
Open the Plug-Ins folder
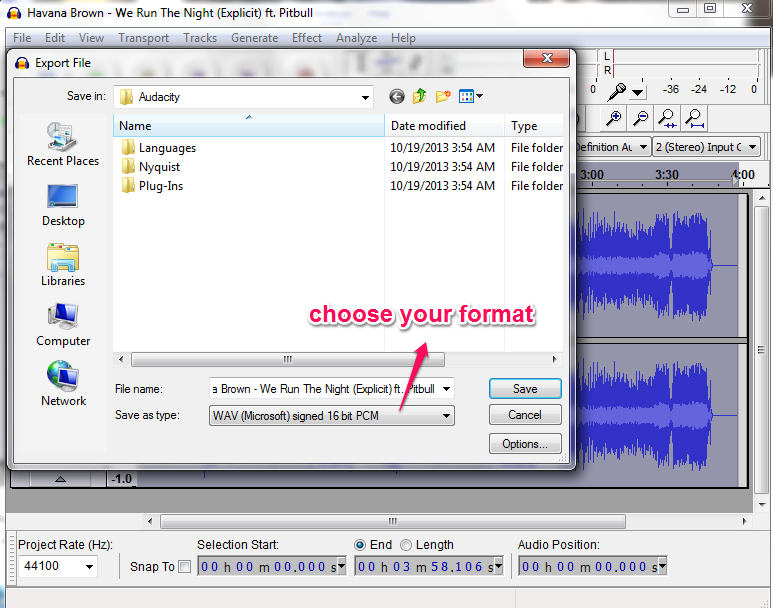[x=161, y=186]
